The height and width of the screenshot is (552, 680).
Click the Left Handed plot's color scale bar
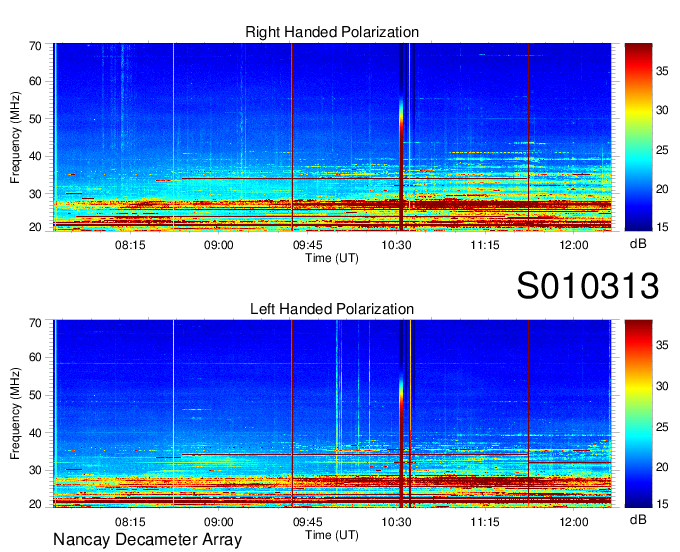point(638,414)
